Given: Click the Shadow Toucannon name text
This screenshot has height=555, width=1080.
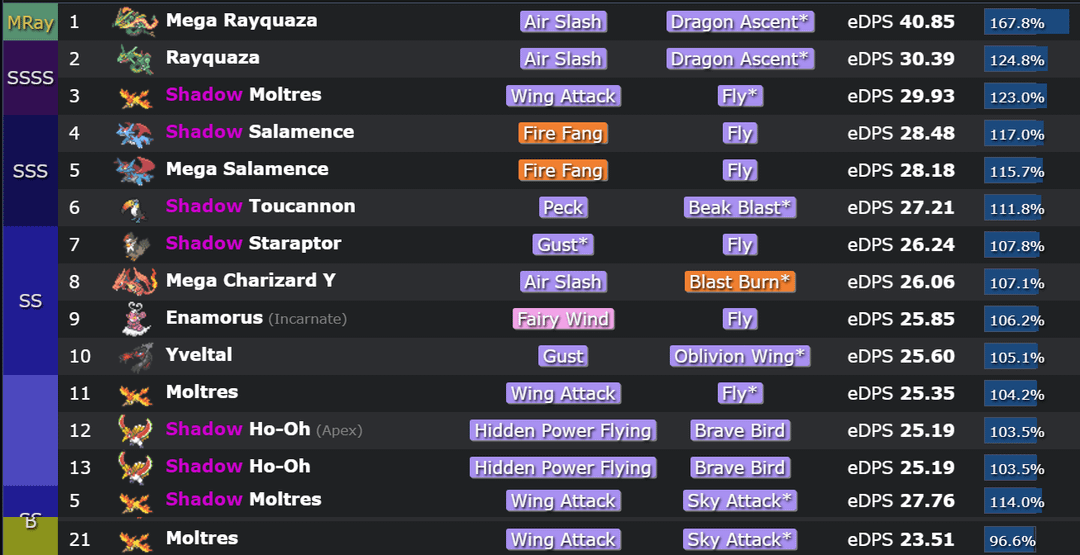Looking at the screenshot, I should tap(260, 207).
